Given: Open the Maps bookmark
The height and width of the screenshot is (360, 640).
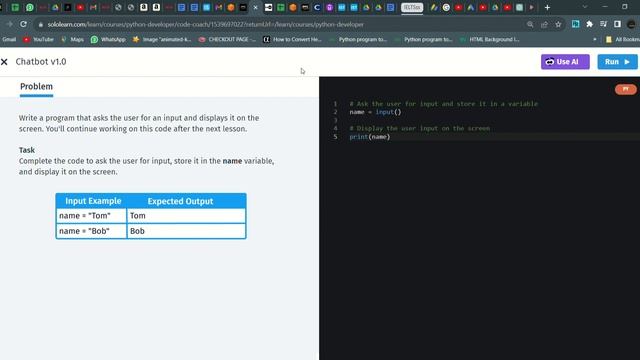Looking at the screenshot, I should 72,40.
